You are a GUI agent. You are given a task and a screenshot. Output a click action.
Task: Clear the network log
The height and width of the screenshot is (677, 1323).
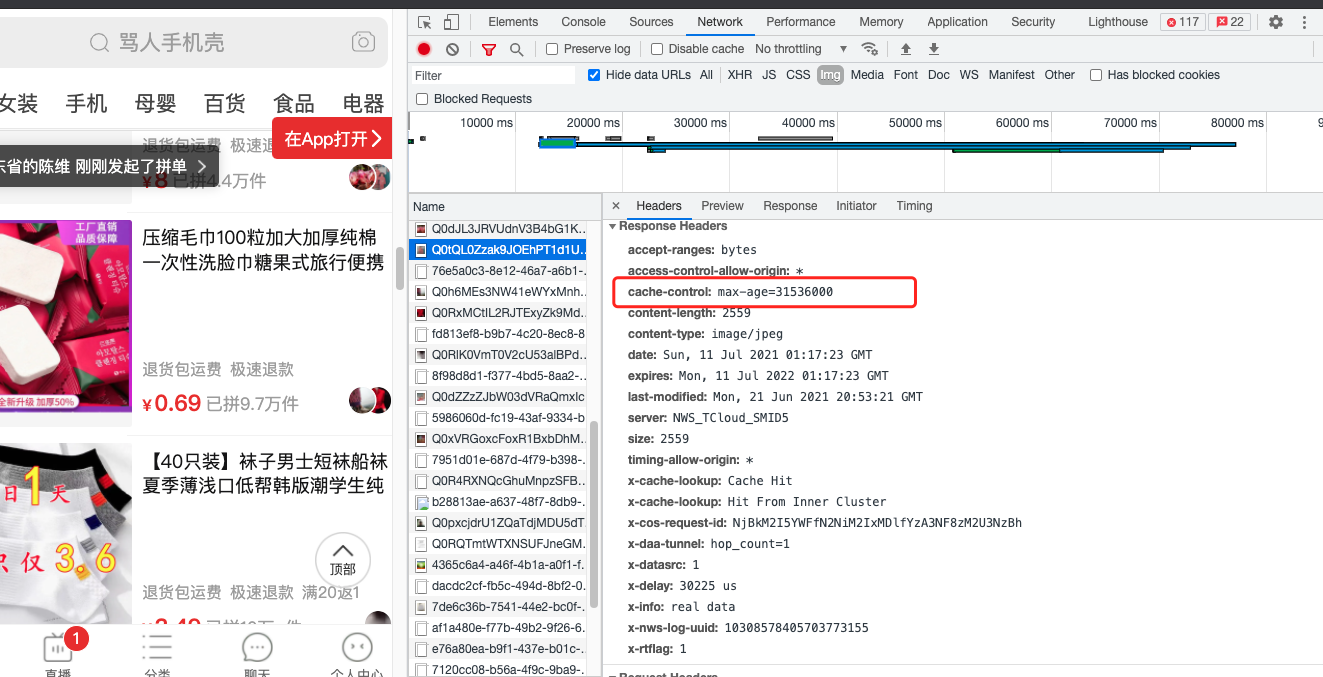[x=452, y=49]
